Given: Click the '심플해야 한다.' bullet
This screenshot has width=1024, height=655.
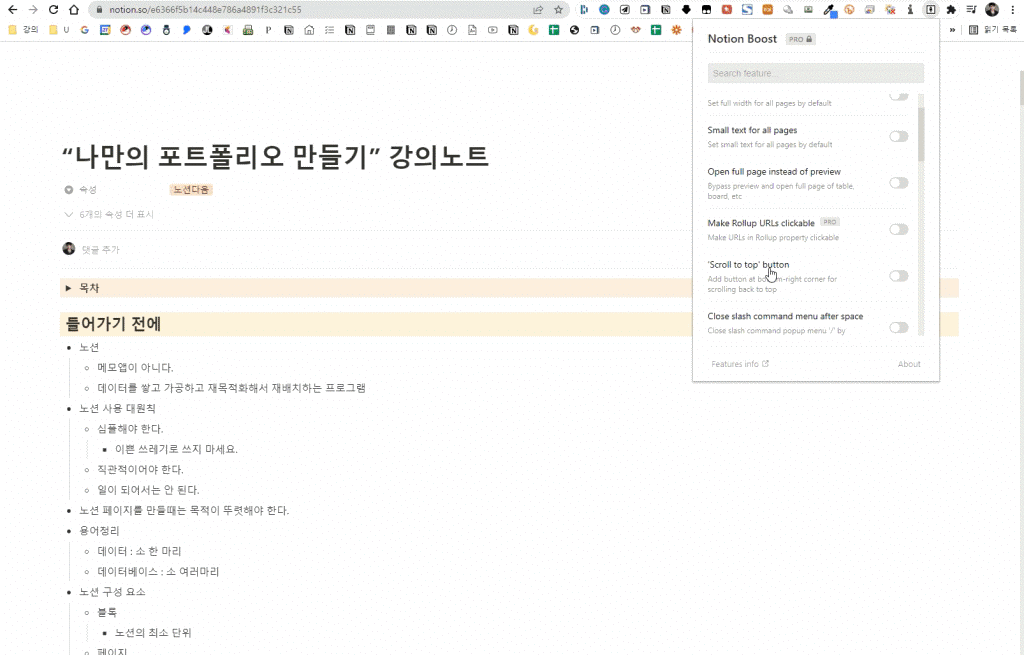Looking at the screenshot, I should coord(130,429).
